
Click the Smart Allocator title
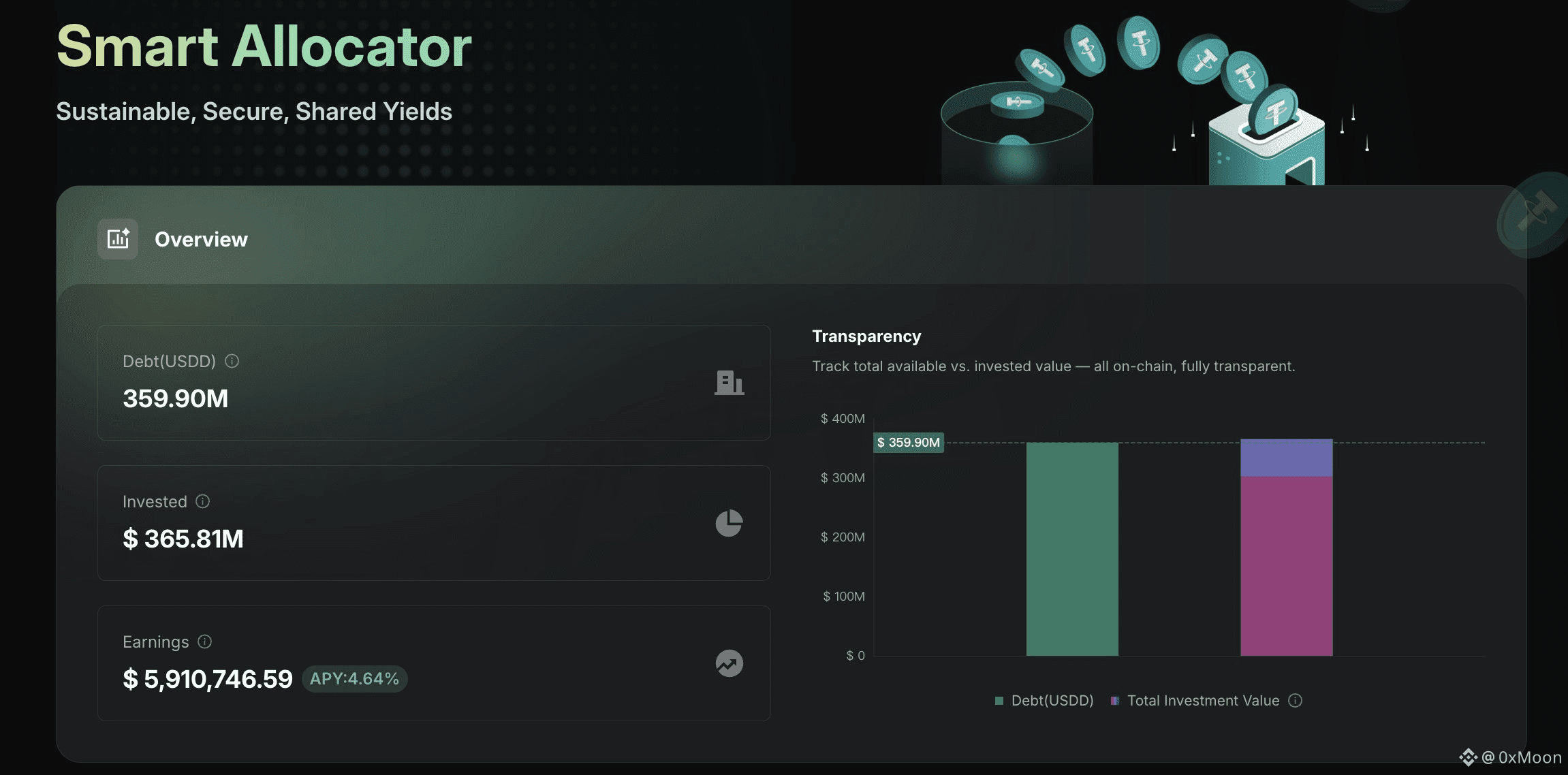(x=264, y=46)
